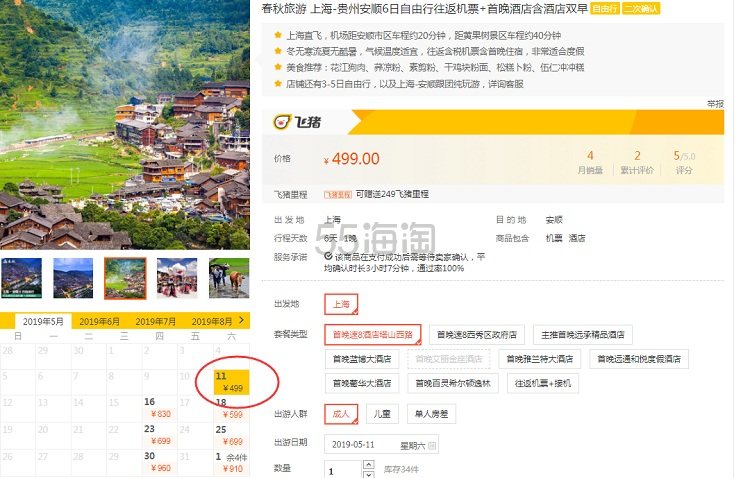Click the text 可赠送249飞猪里程
The height and width of the screenshot is (478, 750).
[x=392, y=194]
